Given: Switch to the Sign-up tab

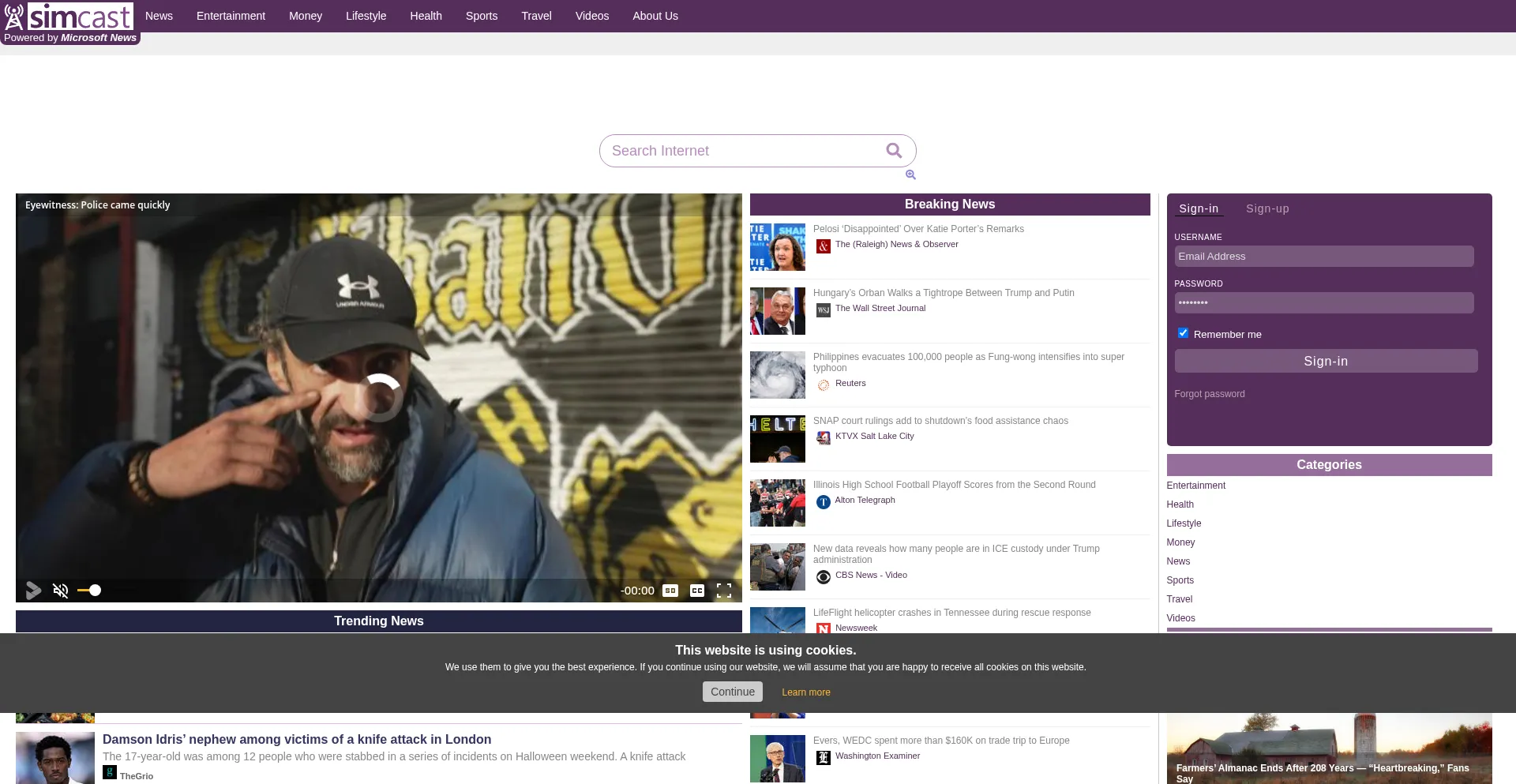Looking at the screenshot, I should [1267, 208].
